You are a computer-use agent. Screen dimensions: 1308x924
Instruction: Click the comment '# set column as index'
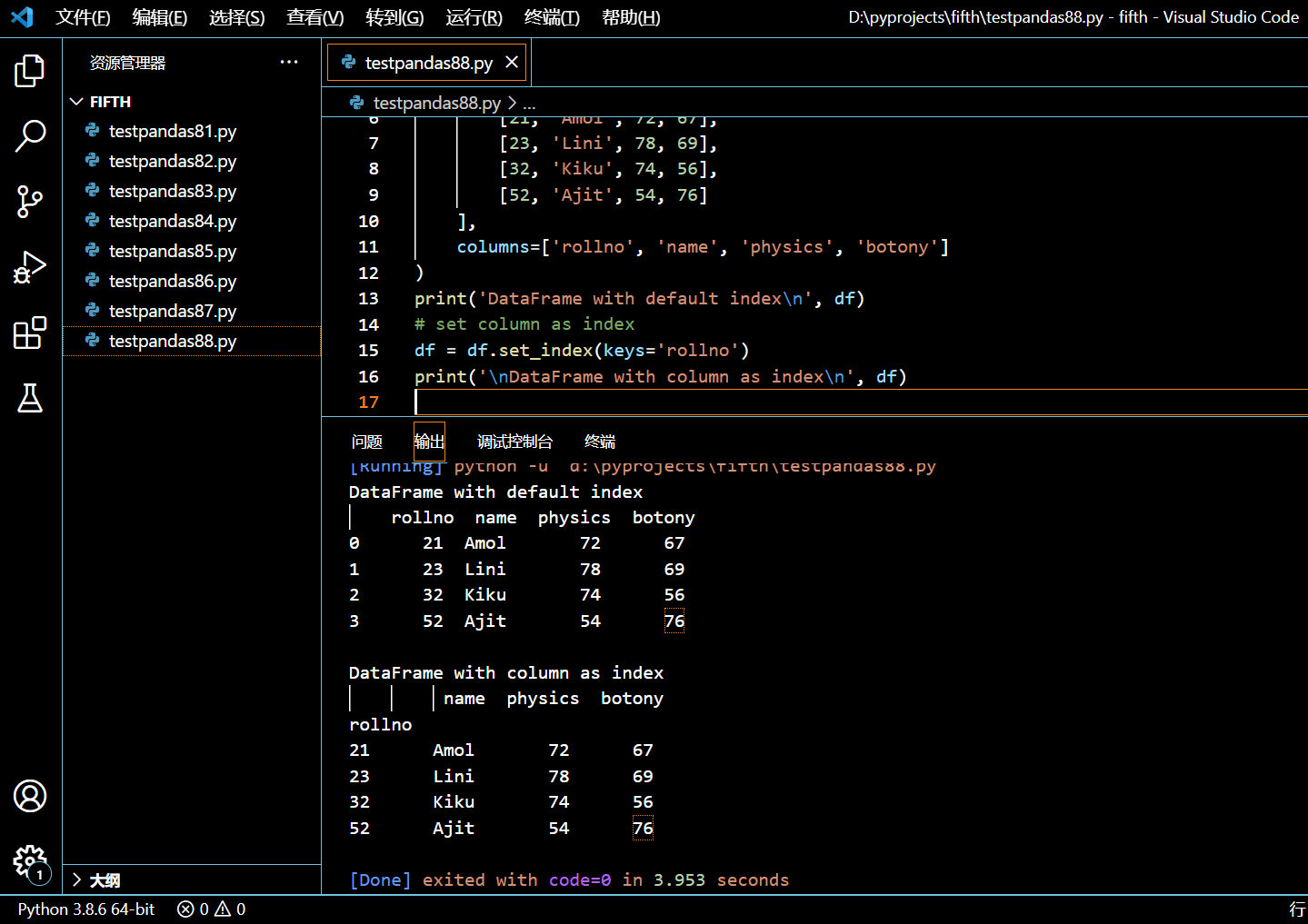(x=524, y=324)
